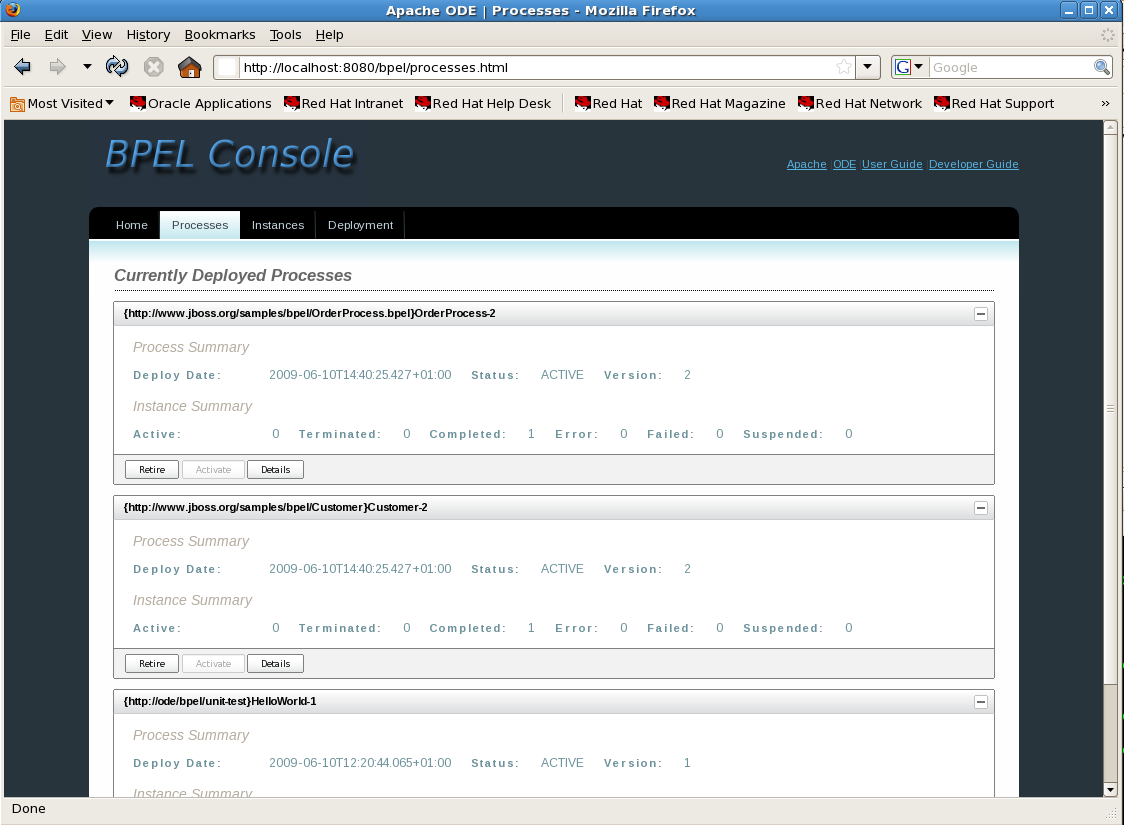Open the Red Hat Support bookmark
The width and height of the screenshot is (1124, 825).
(x=994, y=103)
